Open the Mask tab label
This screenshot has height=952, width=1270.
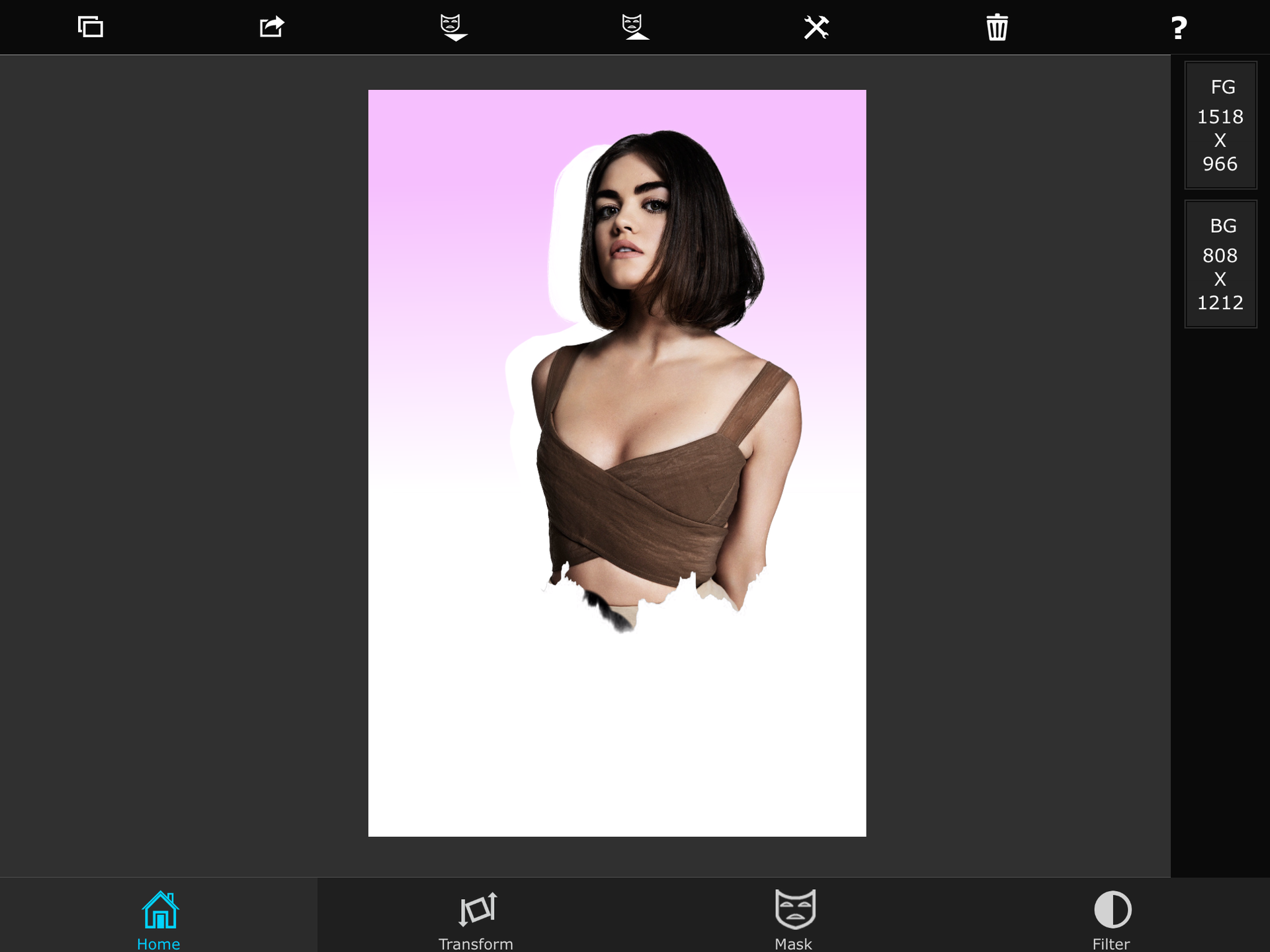coord(793,943)
